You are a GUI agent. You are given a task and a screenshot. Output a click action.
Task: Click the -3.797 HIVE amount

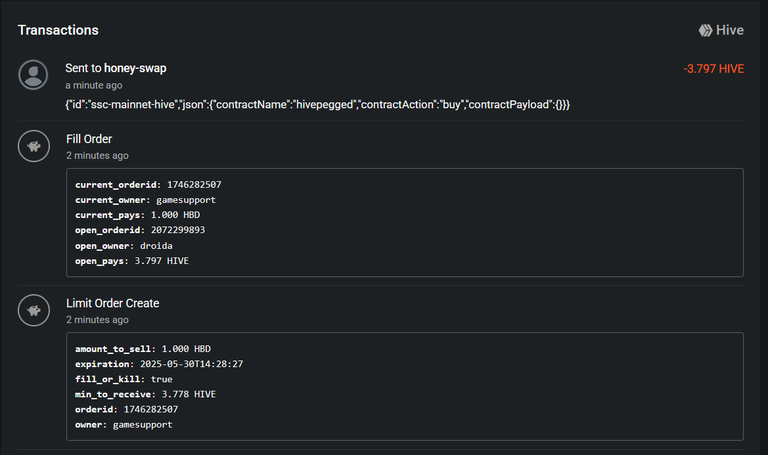pyautogui.click(x=714, y=69)
